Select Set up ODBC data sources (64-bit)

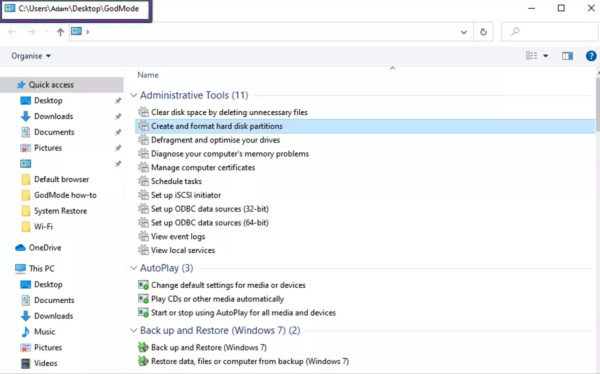point(210,222)
